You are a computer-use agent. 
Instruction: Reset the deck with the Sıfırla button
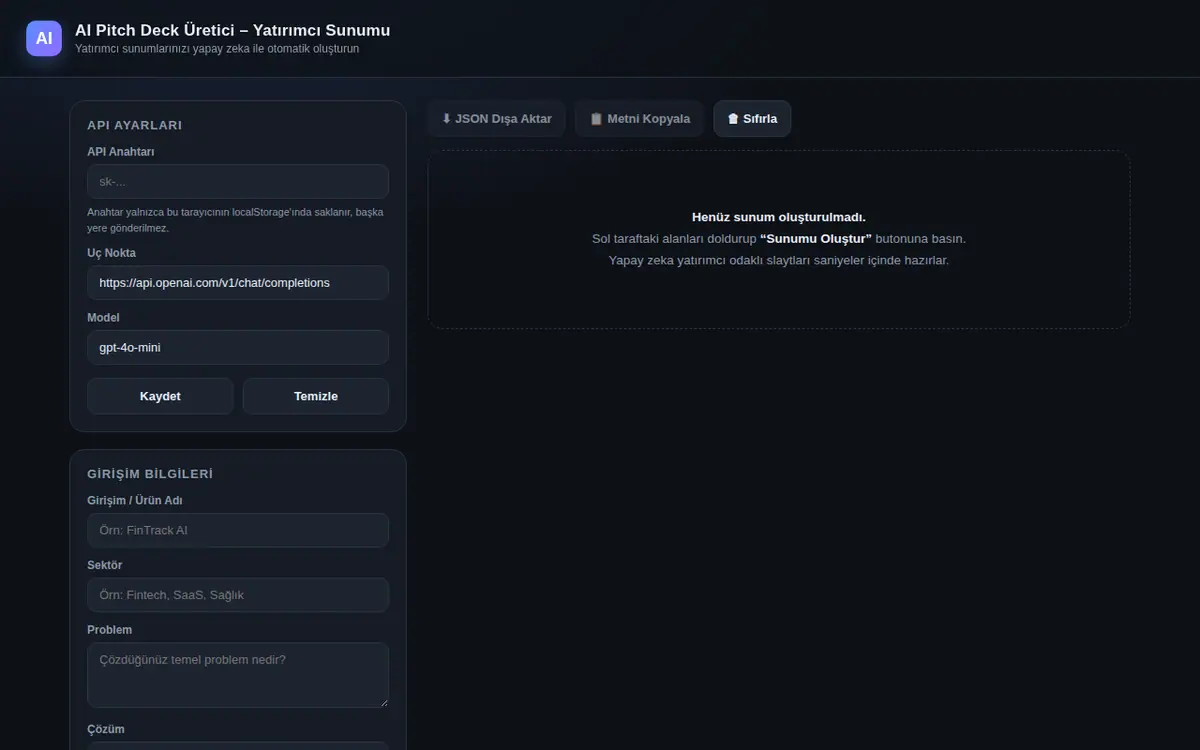pyautogui.click(x=752, y=118)
